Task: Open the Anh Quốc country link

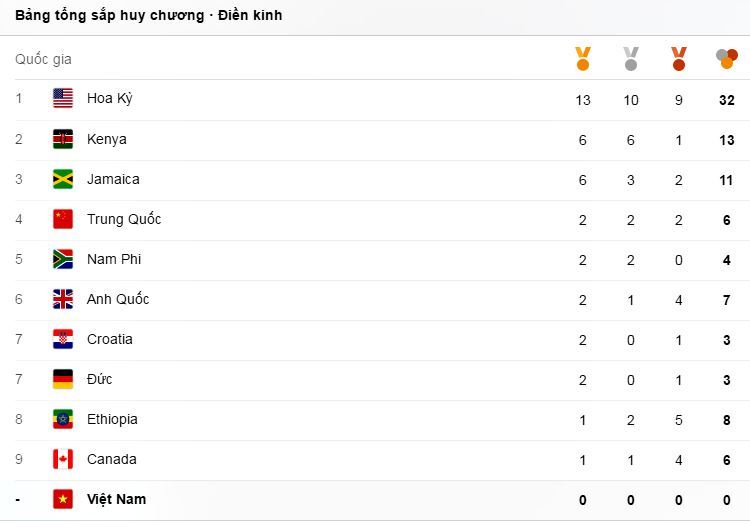Action: (118, 299)
